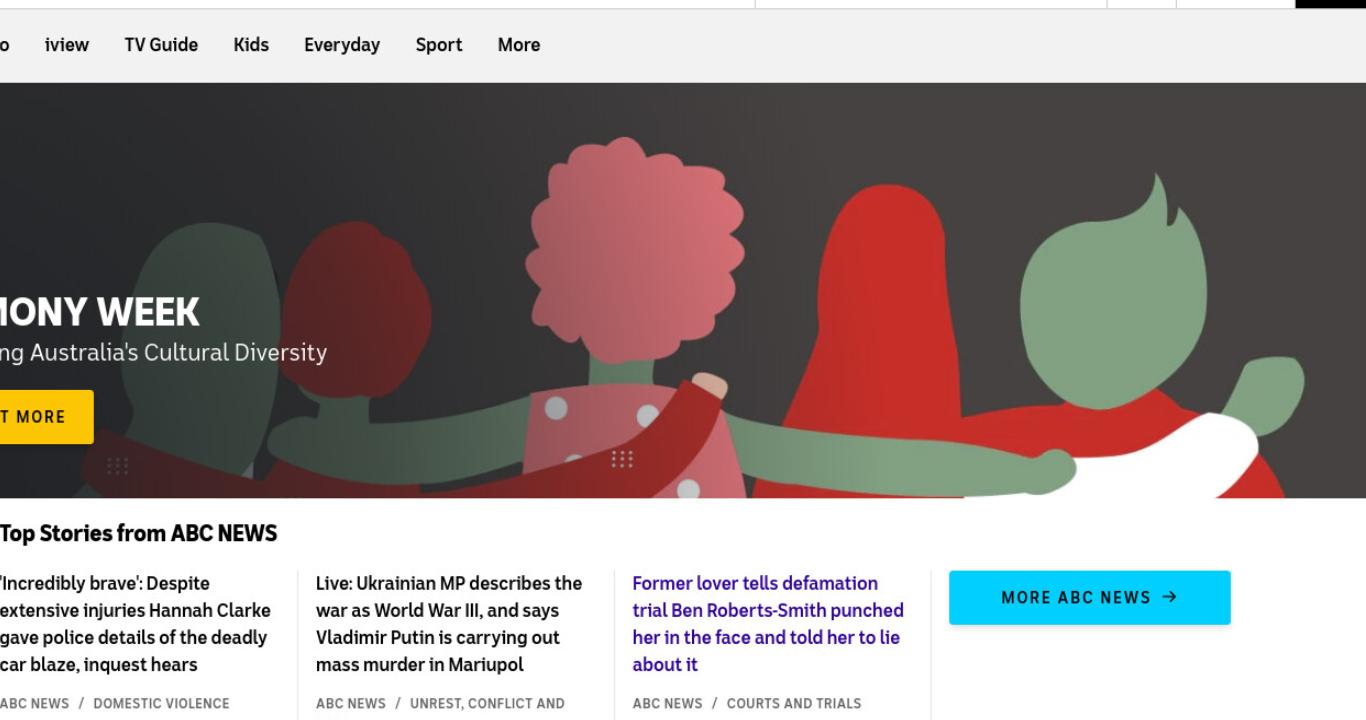
Task: Click the COURTS AND TRIALS topic tag
Action: pyautogui.click(x=794, y=704)
